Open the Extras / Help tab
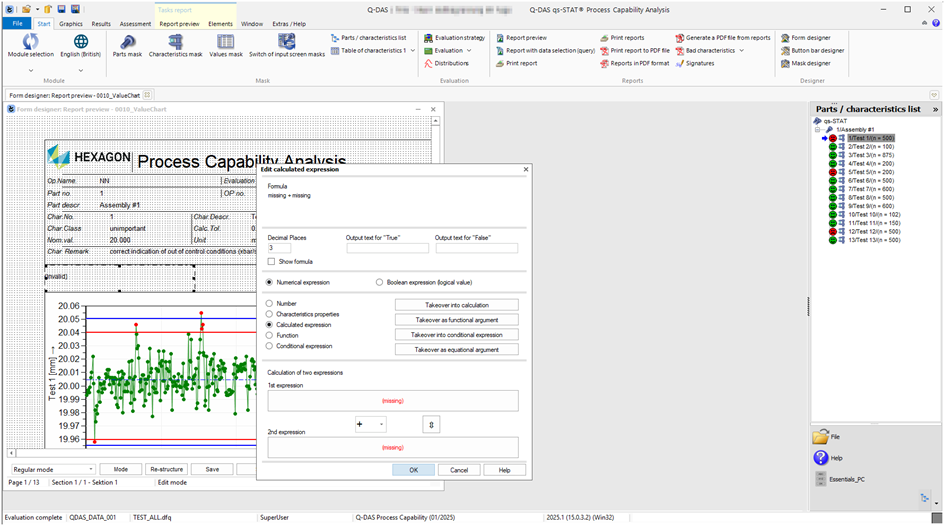The width and height of the screenshot is (945, 526). tap(289, 24)
